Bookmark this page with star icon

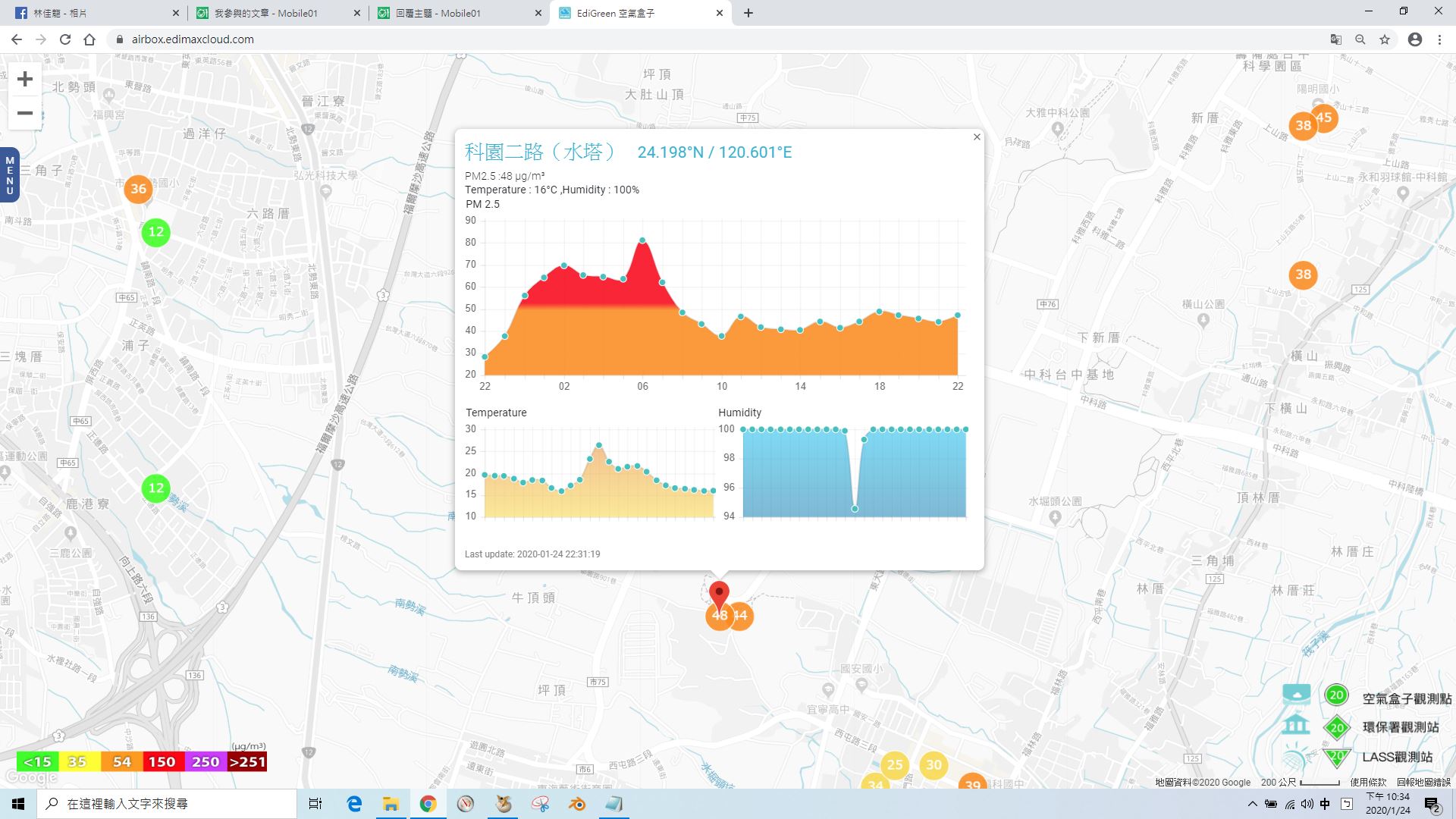coord(1385,39)
